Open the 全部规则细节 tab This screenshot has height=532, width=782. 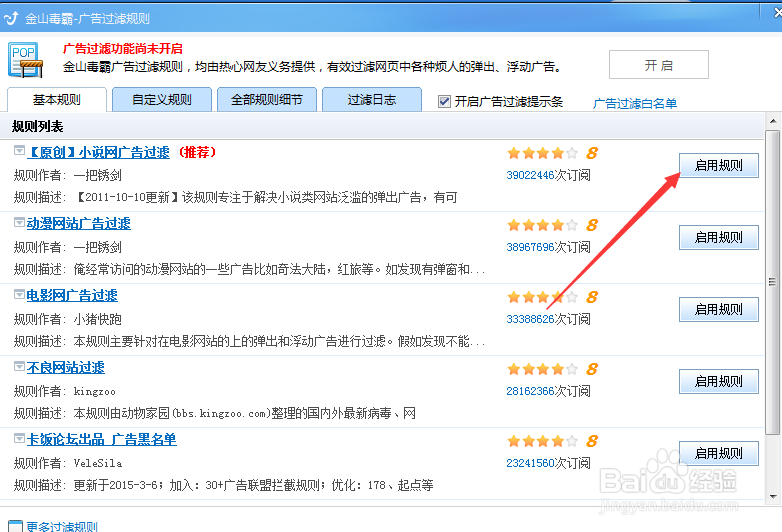pyautogui.click(x=267, y=100)
